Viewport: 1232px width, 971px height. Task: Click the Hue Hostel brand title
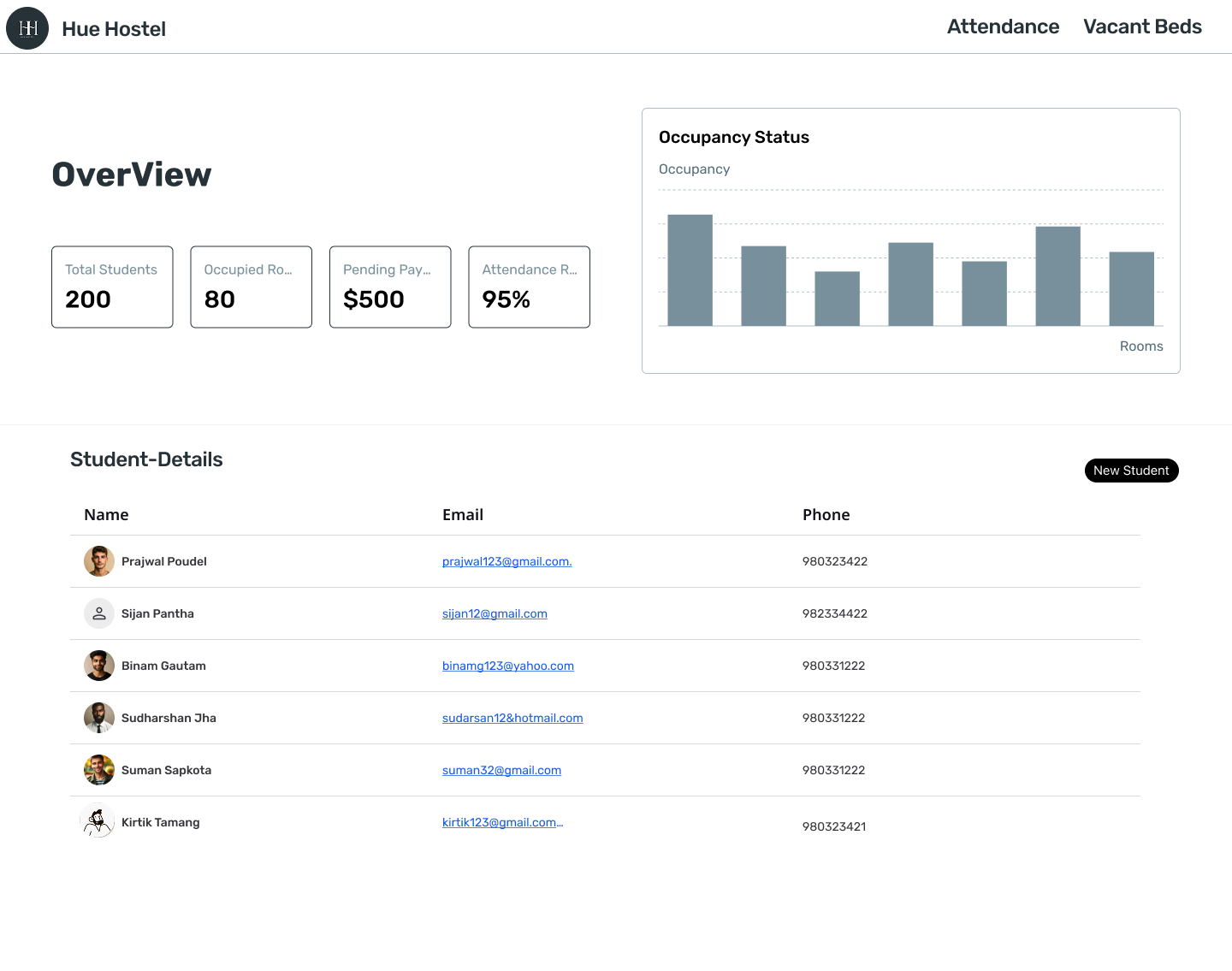point(114,29)
